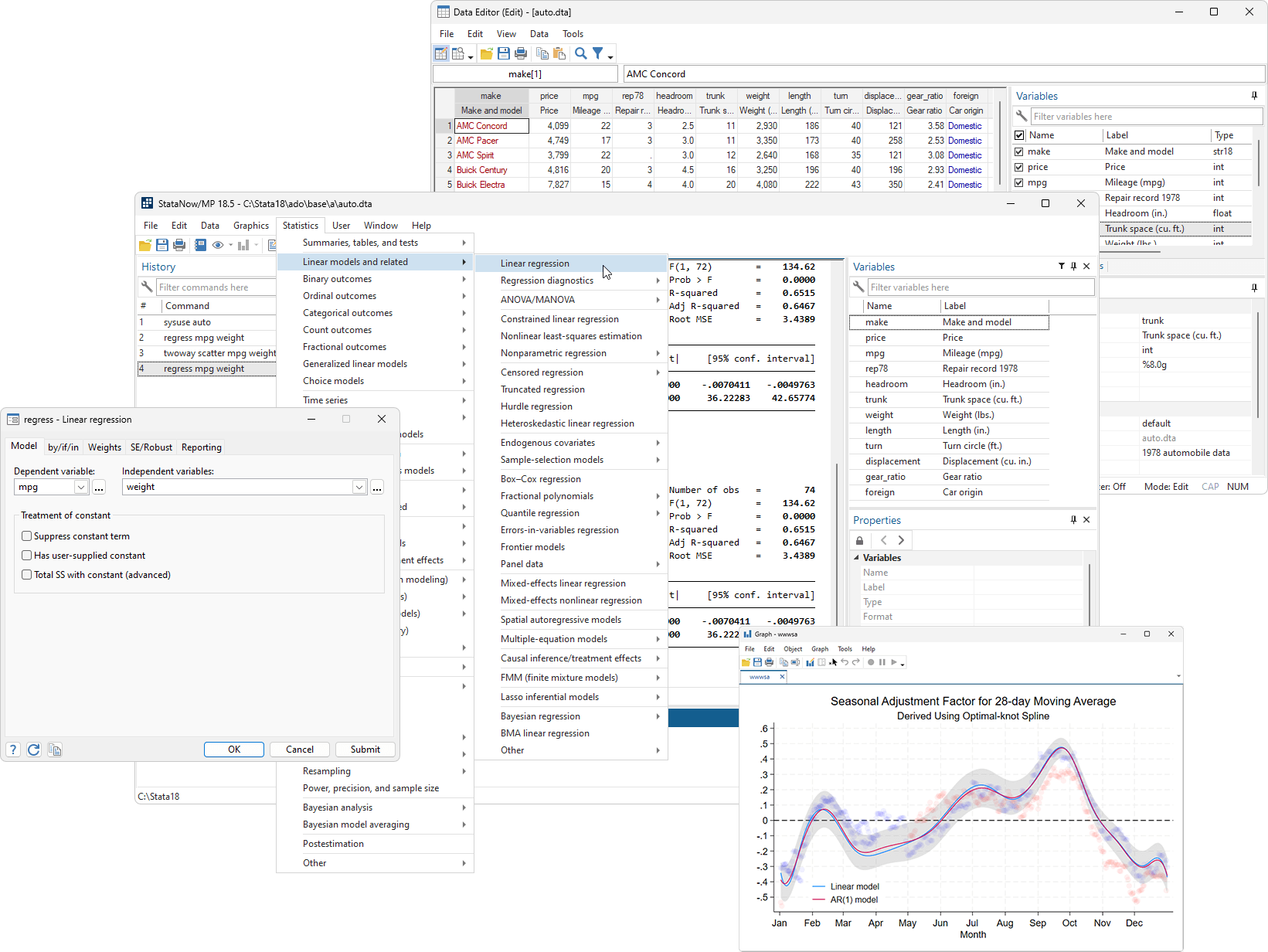Click lock icon in Properties panel
The width and height of the screenshot is (1268, 952).
(859, 540)
